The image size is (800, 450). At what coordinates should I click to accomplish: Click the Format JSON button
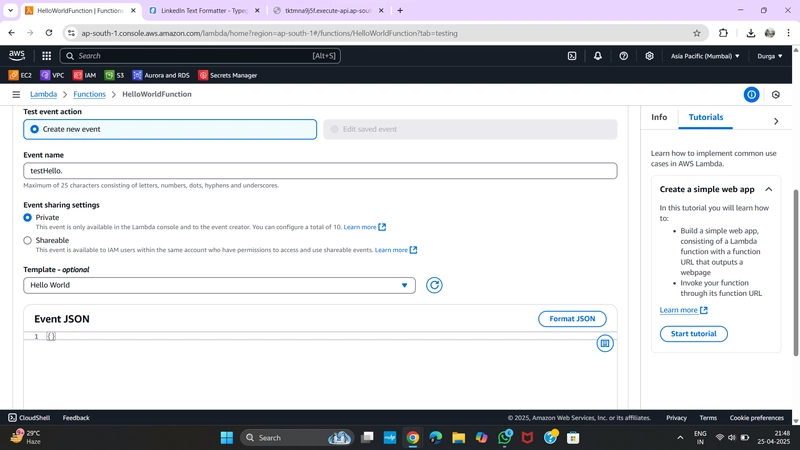tap(572, 319)
